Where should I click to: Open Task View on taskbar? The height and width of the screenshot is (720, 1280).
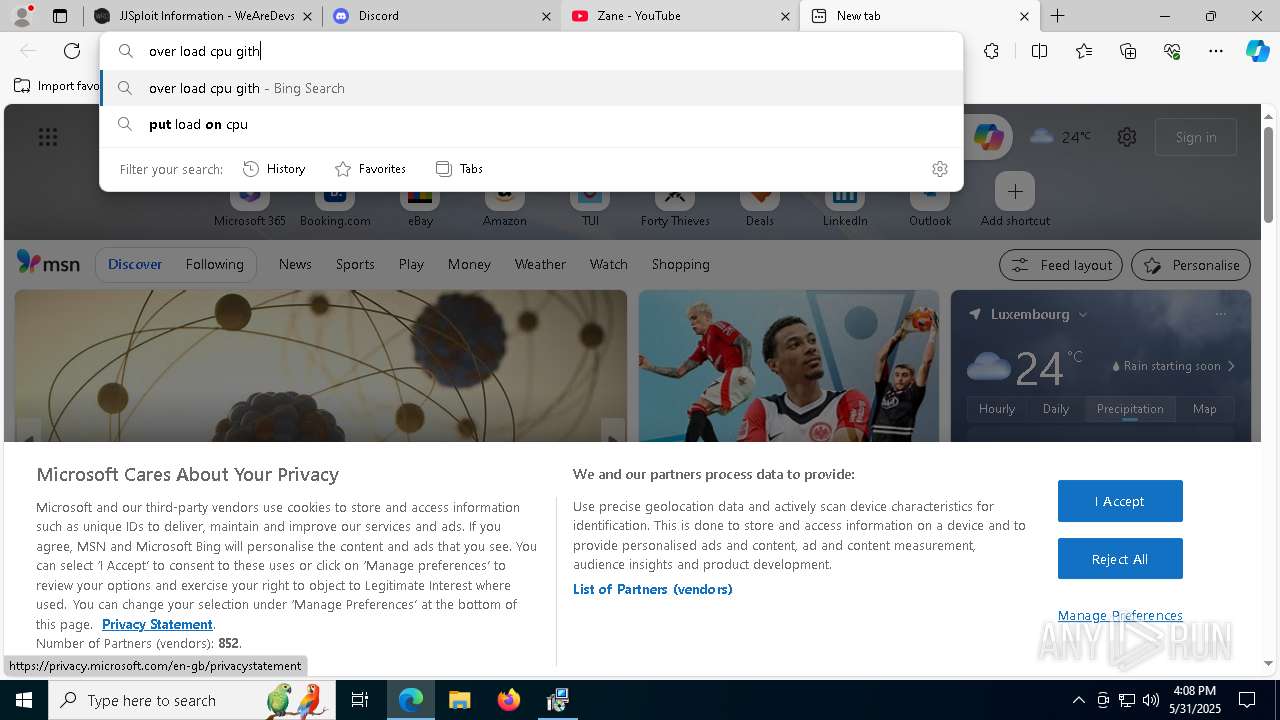click(x=360, y=700)
